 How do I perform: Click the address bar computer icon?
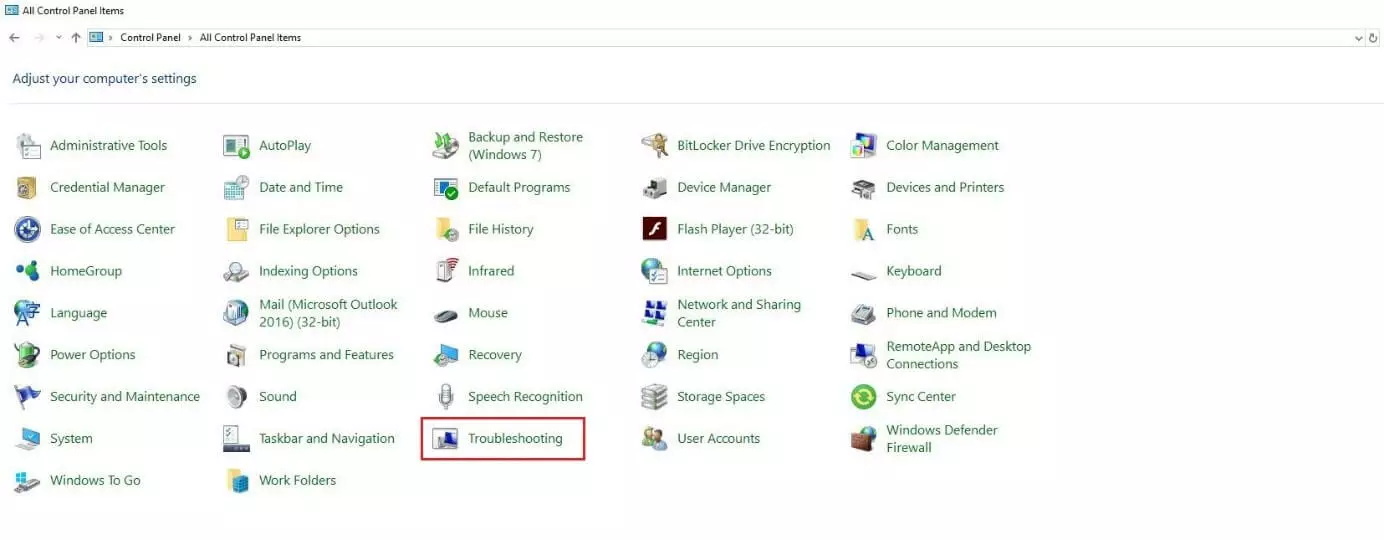96,38
